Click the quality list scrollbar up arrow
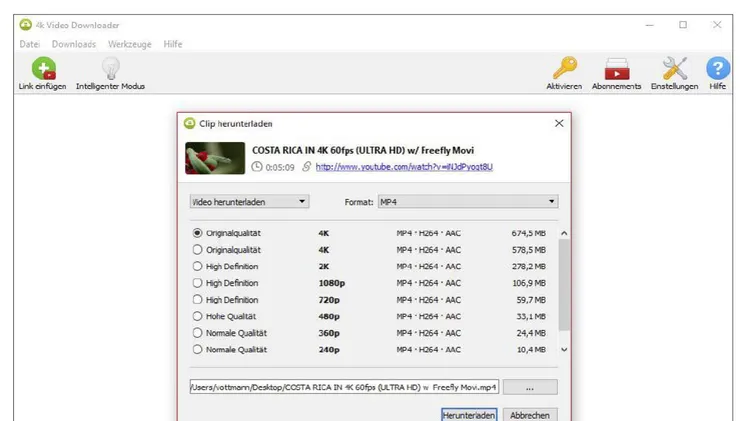Screen dimensions: 750x421 pos(564,233)
